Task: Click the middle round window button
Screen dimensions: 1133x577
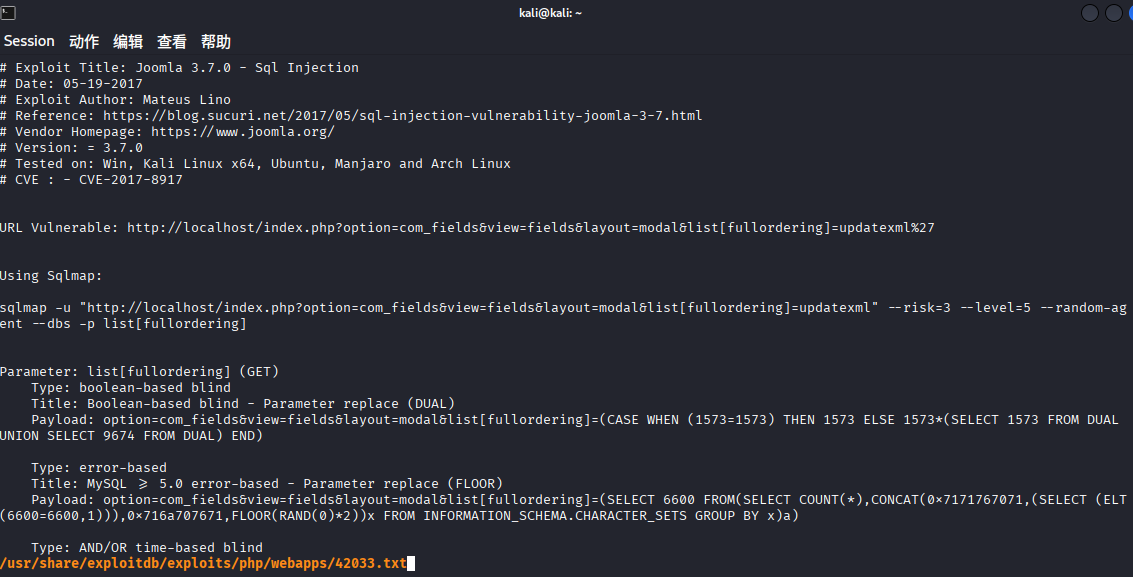Action: coord(1113,13)
